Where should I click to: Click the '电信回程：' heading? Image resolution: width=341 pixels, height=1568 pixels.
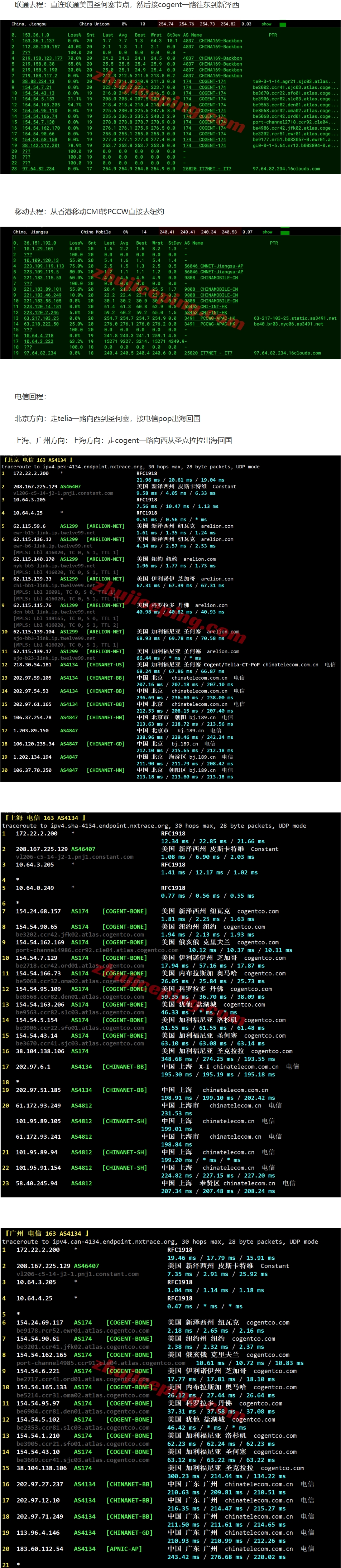tap(30, 397)
